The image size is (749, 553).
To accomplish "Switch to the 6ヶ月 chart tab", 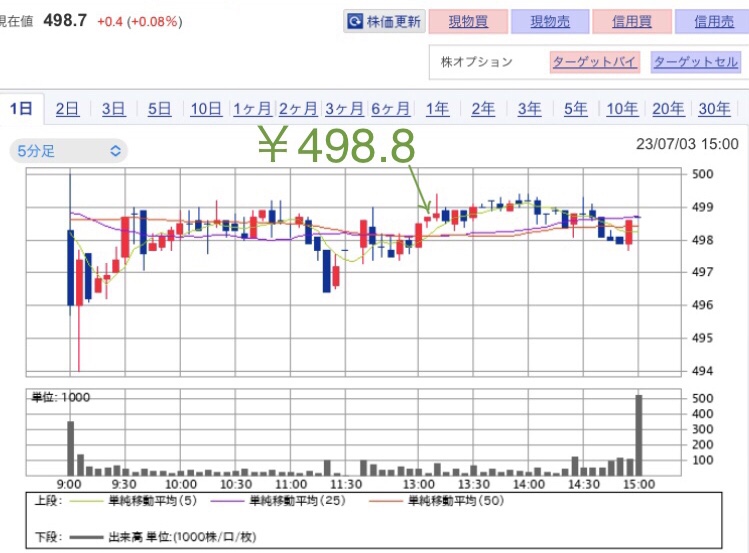I will 390,109.
